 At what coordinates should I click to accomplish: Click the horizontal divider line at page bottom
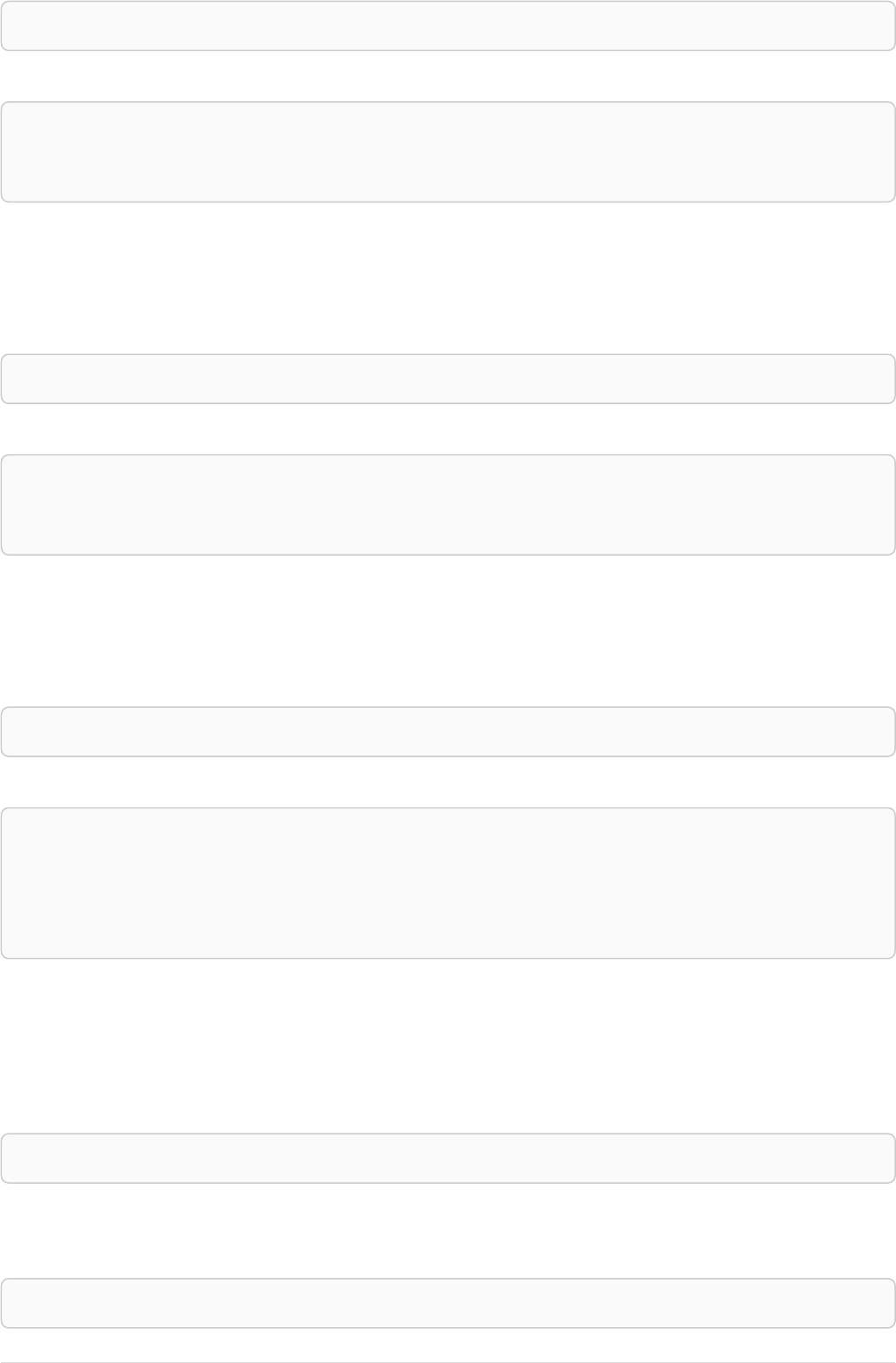click(448, 1362)
